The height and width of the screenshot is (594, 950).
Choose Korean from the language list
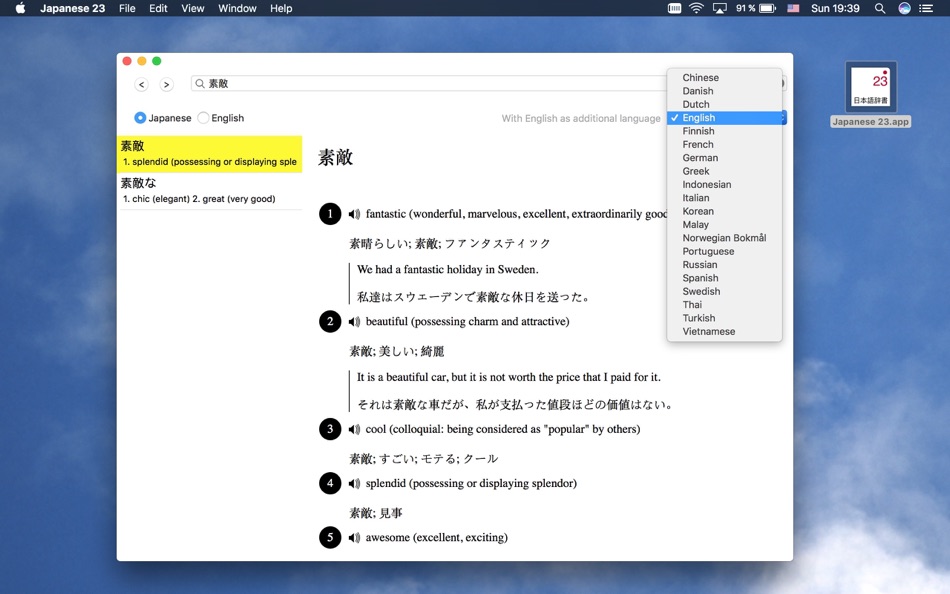tap(725, 211)
